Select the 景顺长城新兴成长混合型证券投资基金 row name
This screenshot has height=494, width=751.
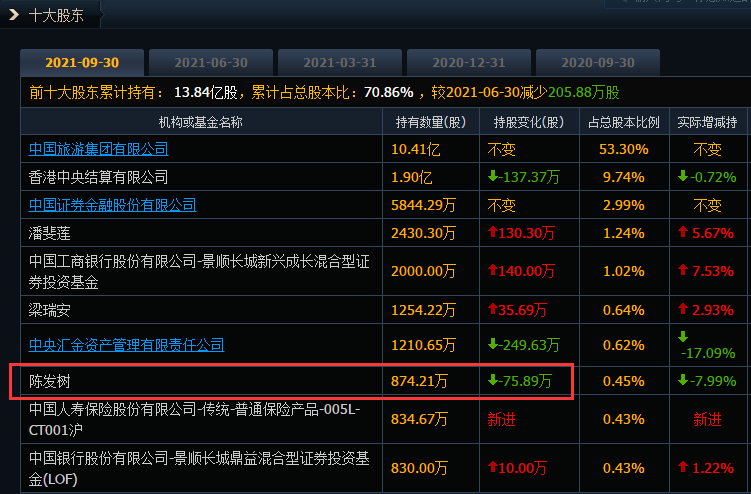199,272
